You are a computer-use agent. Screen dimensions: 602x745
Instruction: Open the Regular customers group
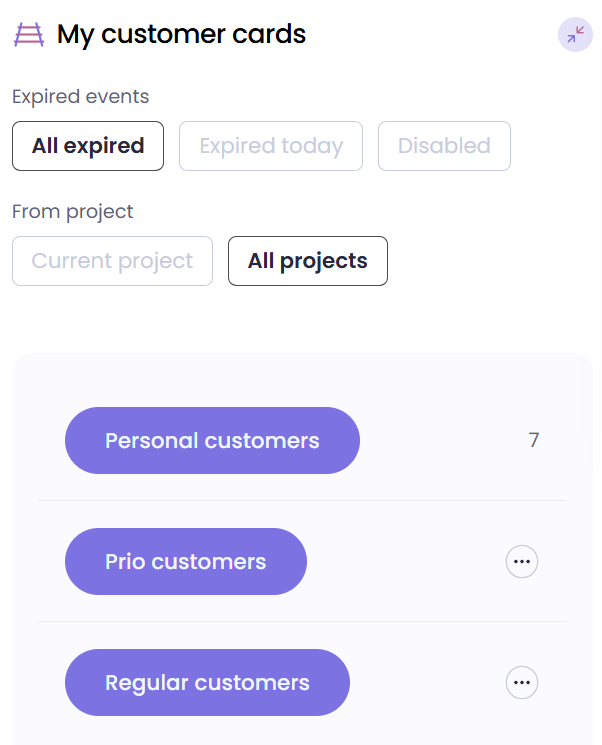(x=207, y=683)
